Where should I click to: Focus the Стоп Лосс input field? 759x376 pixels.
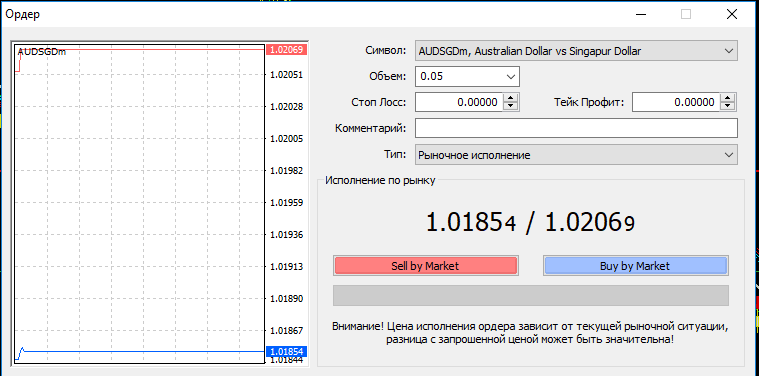click(459, 102)
